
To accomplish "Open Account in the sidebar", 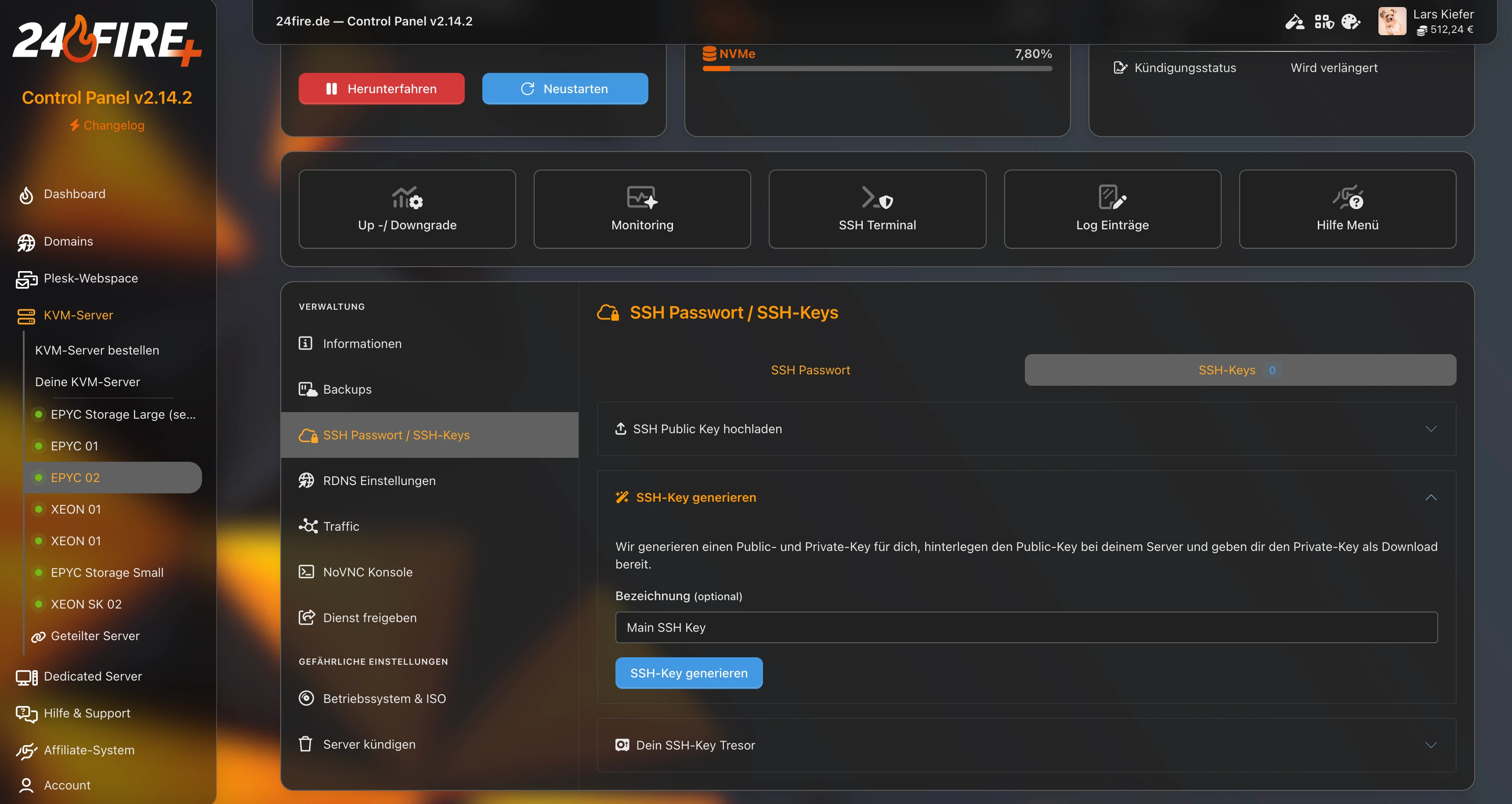I will click(67, 786).
